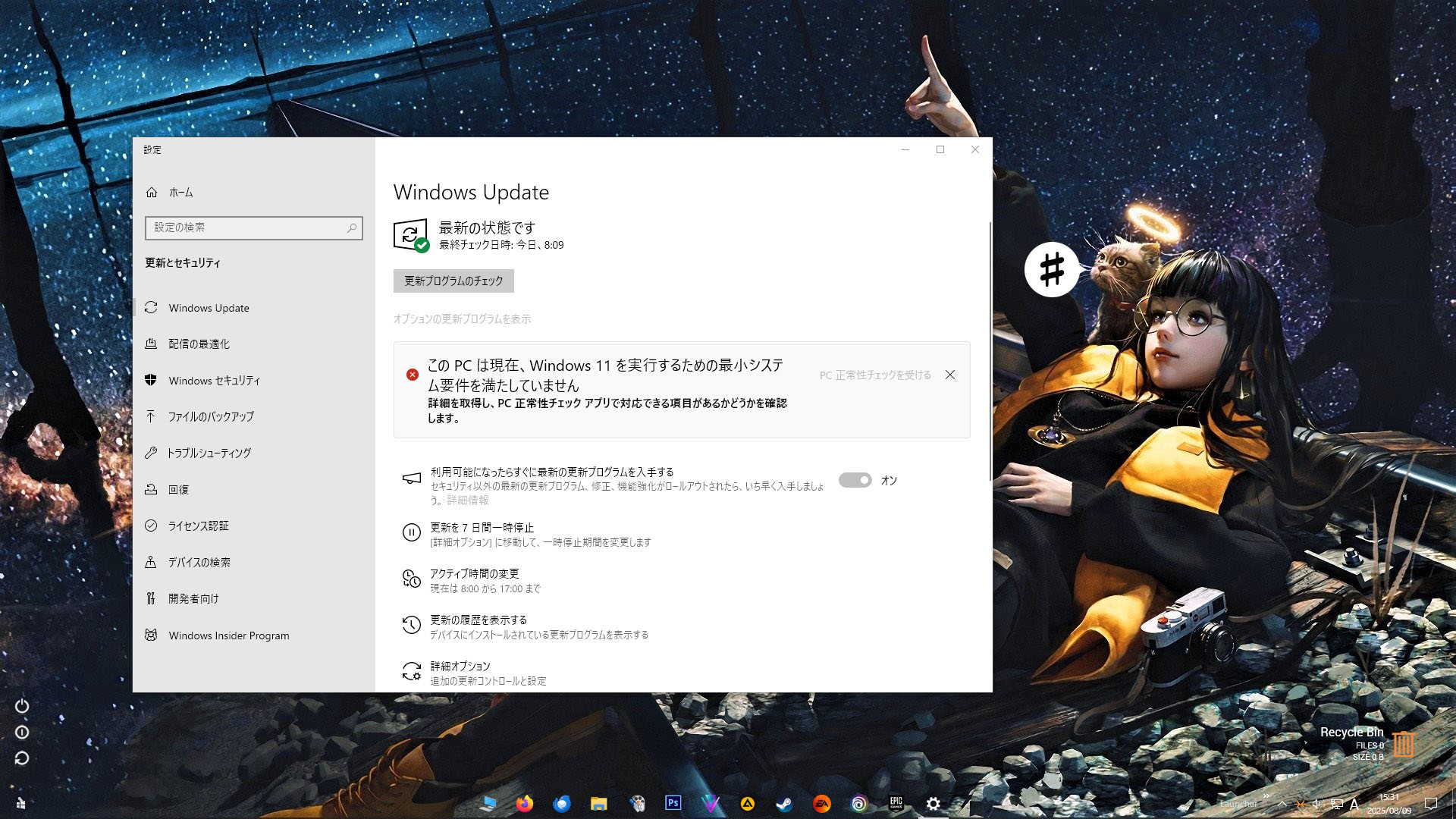Click the red error icon in the notice
Viewport: 1456px width, 819px height.
pyautogui.click(x=413, y=375)
